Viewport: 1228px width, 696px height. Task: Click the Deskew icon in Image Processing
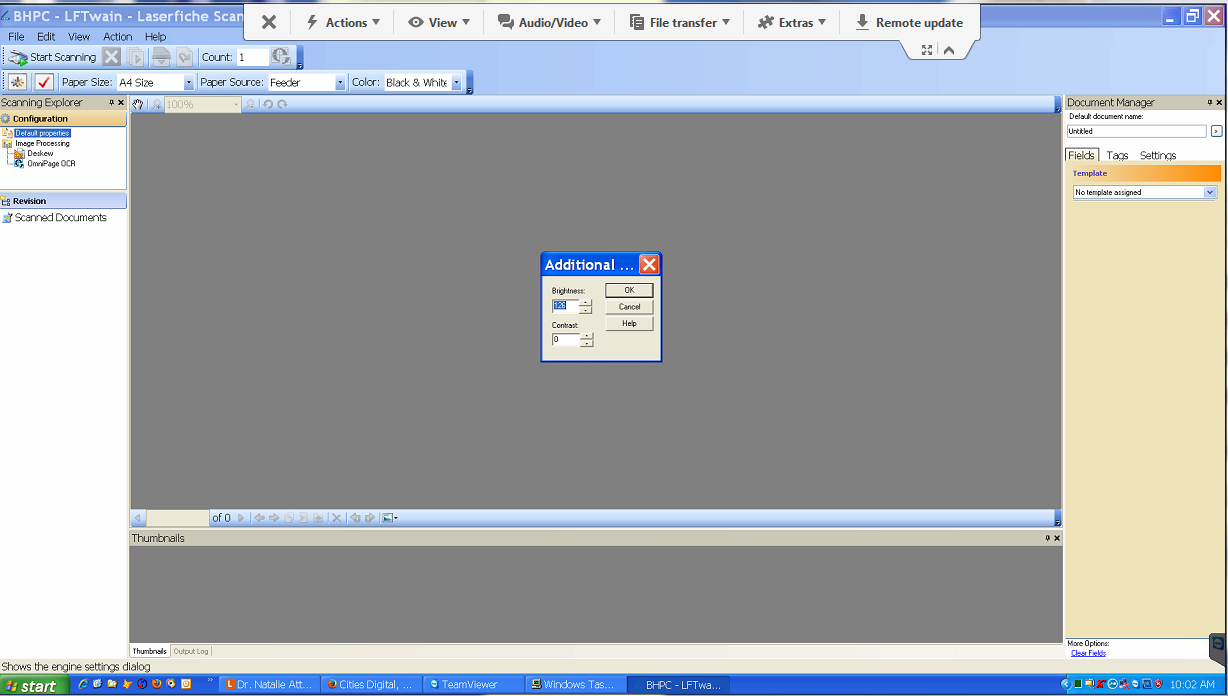(x=20, y=153)
